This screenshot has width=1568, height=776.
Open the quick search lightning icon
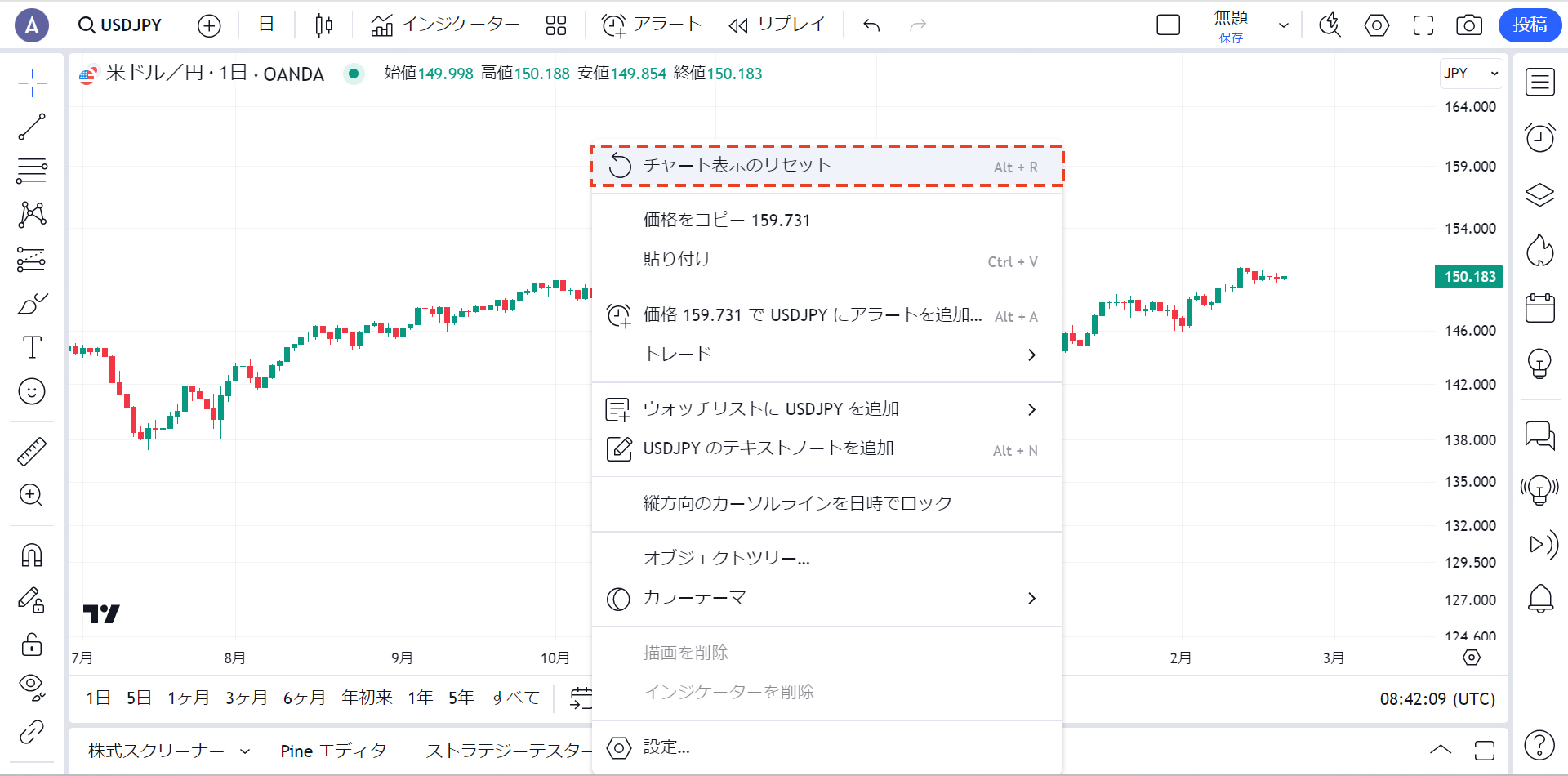coord(1330,25)
